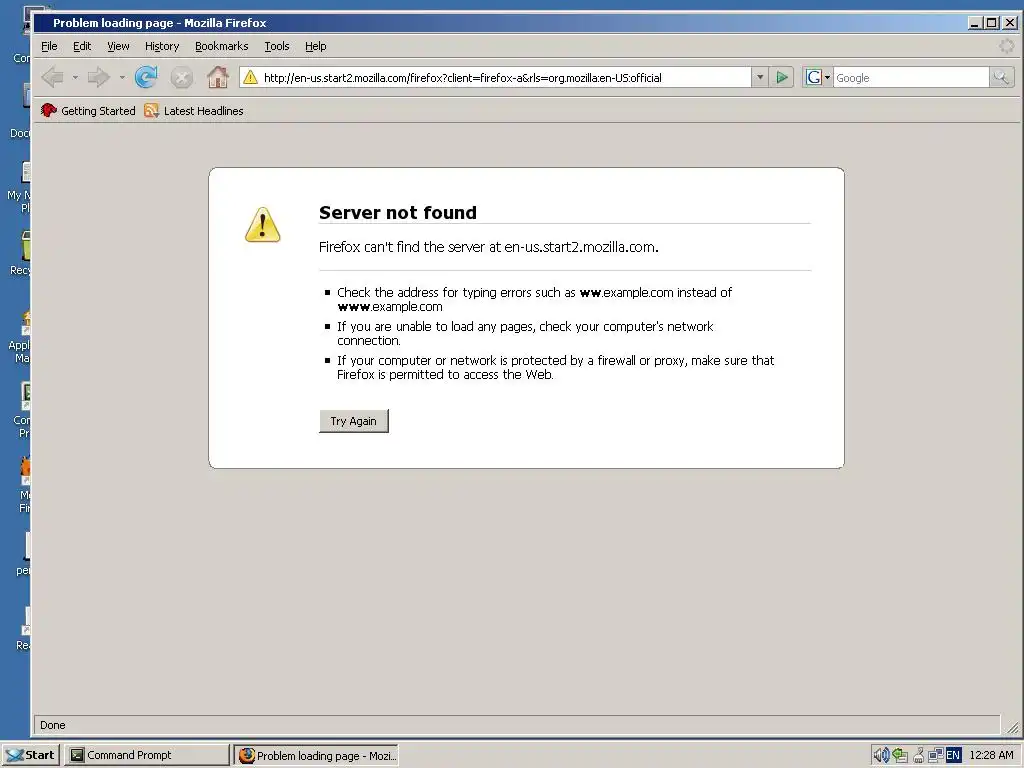Click the 'Done' status bar text
Screen dimensions: 1024x768
(53, 725)
